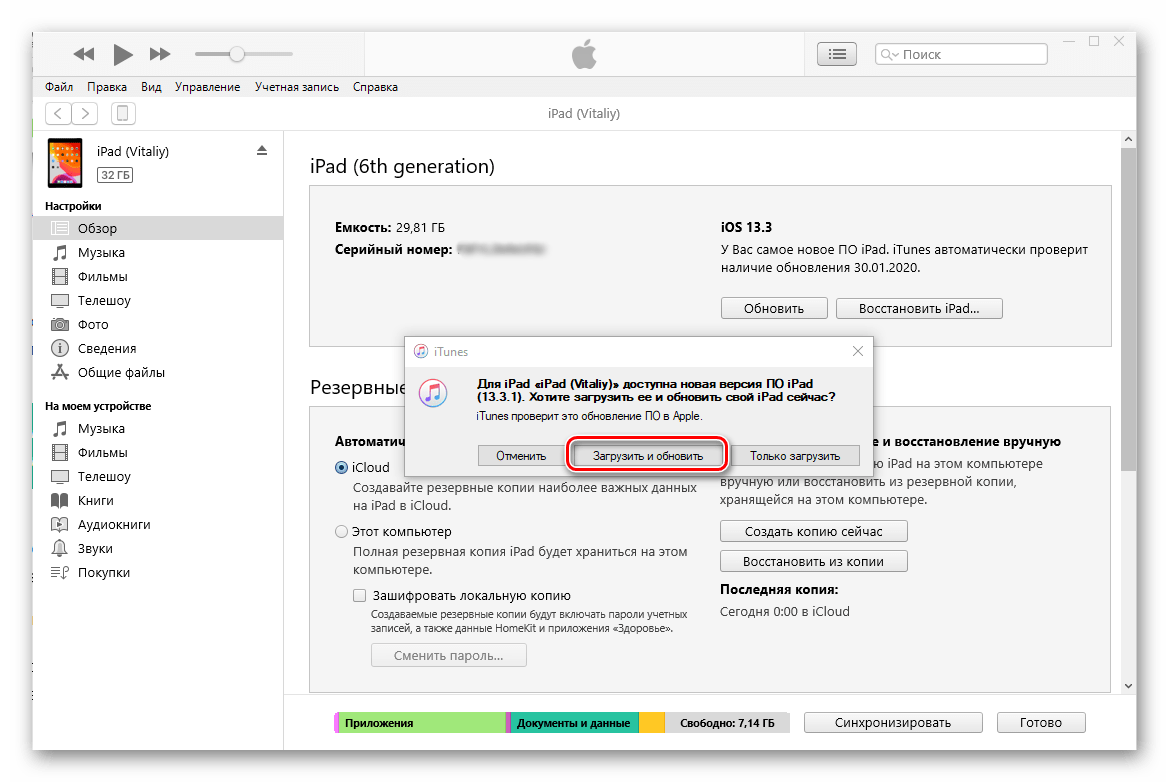The height and width of the screenshot is (782, 1169).
Task: Click Документы и данные storage segment
Action: click(574, 722)
